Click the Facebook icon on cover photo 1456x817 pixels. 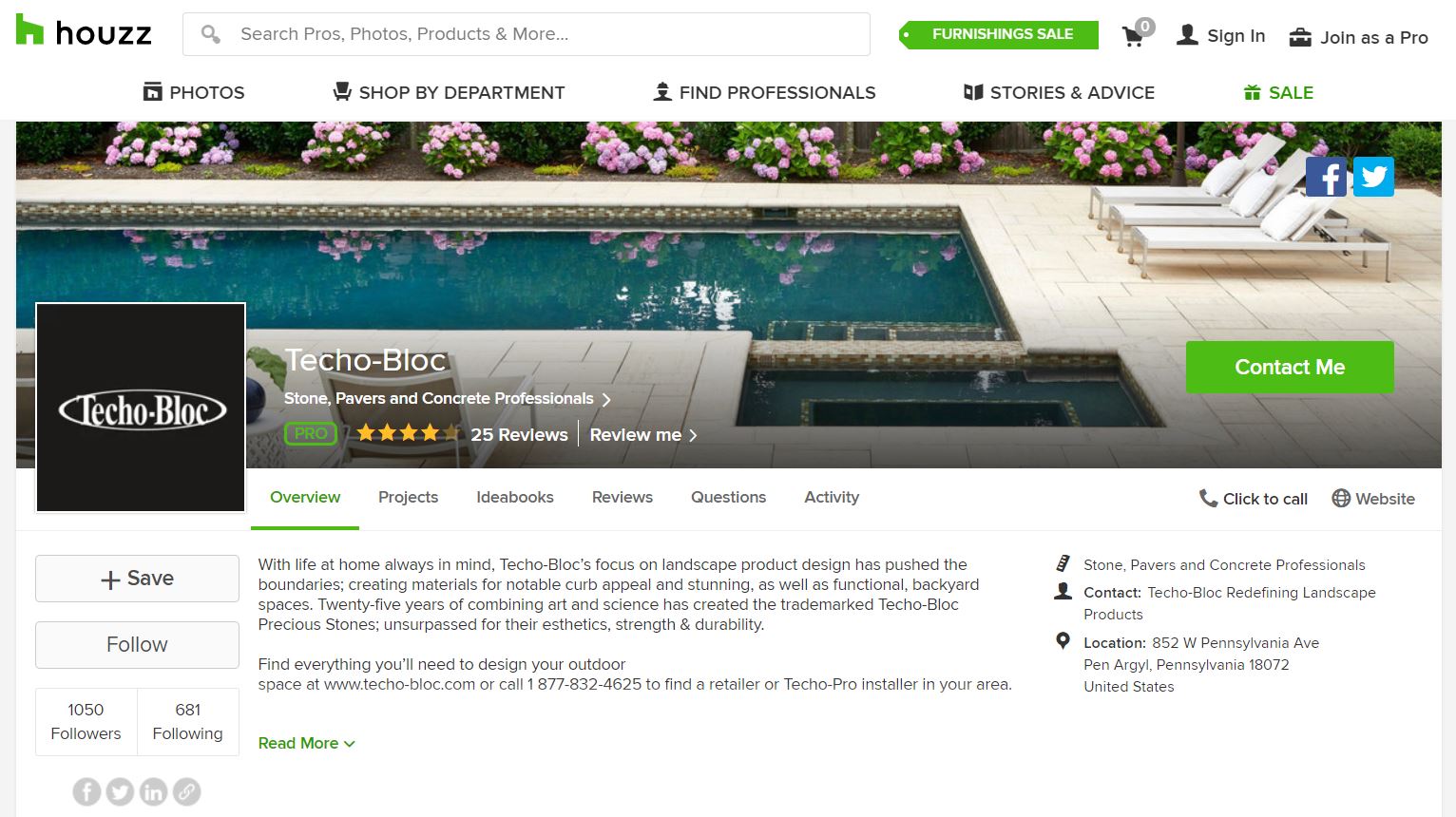[1326, 177]
